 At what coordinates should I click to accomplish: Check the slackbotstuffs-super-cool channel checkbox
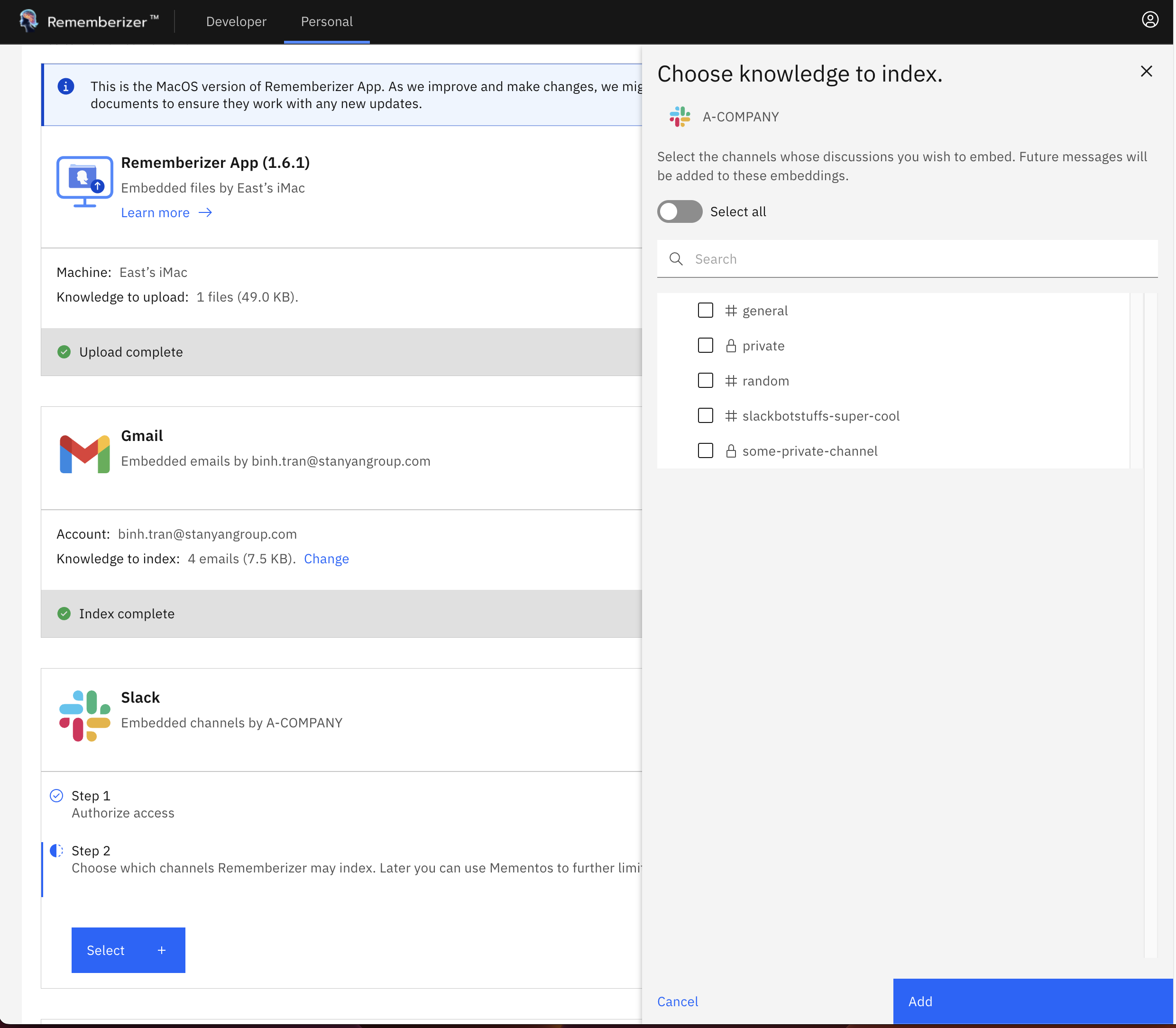(x=705, y=416)
